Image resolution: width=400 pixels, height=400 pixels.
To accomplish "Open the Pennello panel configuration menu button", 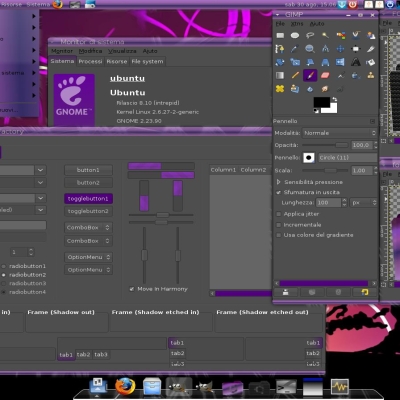I will pyautogui.click(x=373, y=121).
